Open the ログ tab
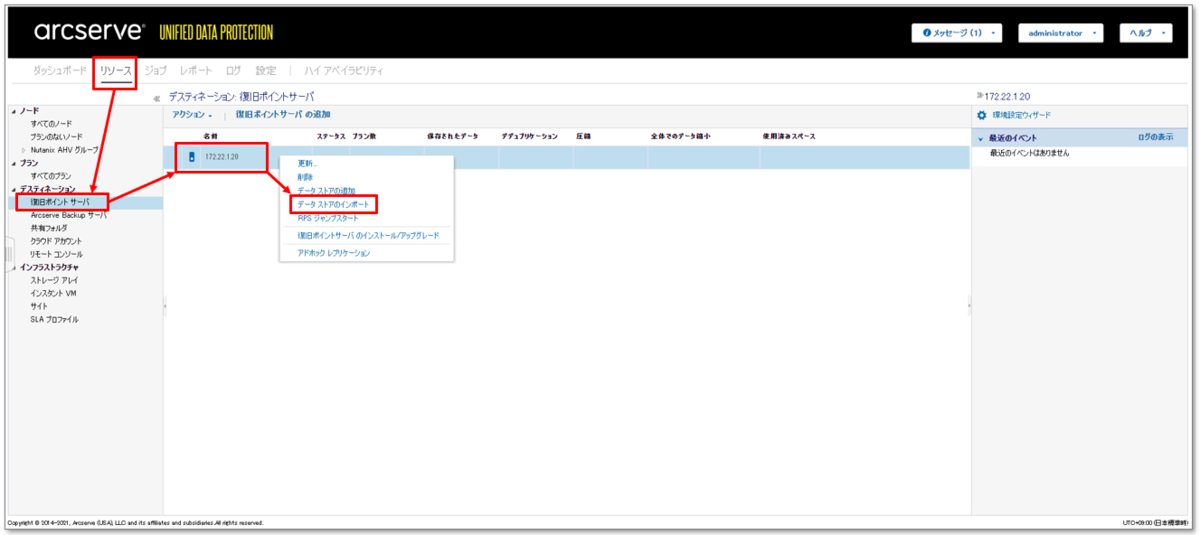Image resolution: width=1200 pixels, height=535 pixels. 233,71
